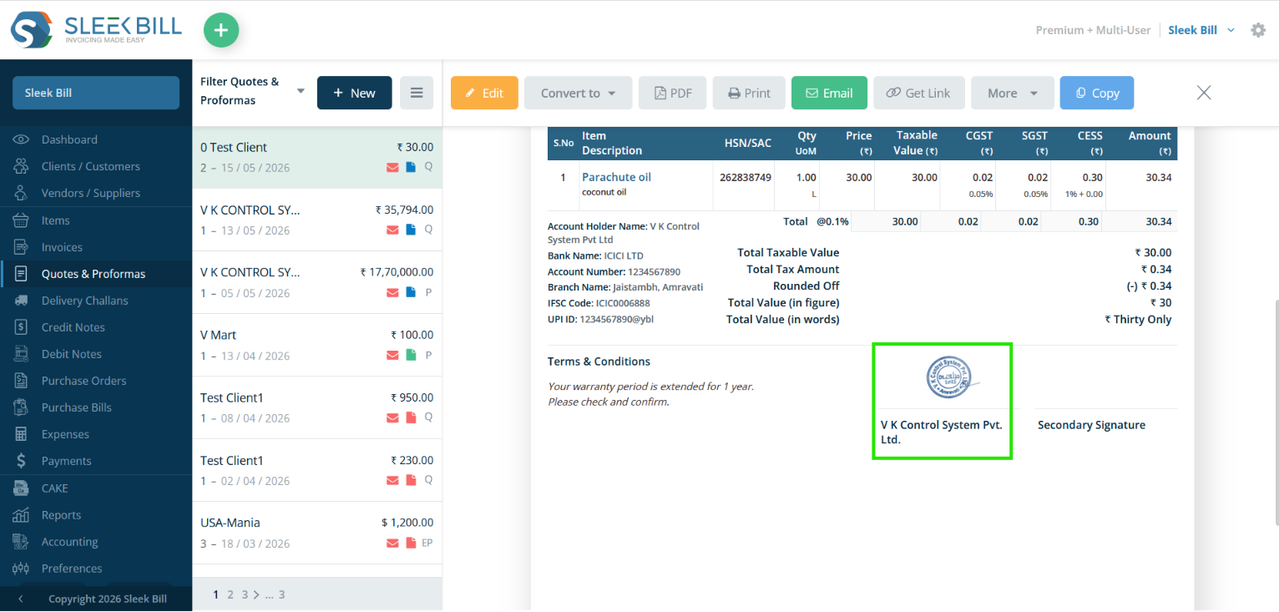Collapse sidebar using bottom-left chevron
Image resolution: width=1279 pixels, height=612 pixels.
[x=21, y=599]
